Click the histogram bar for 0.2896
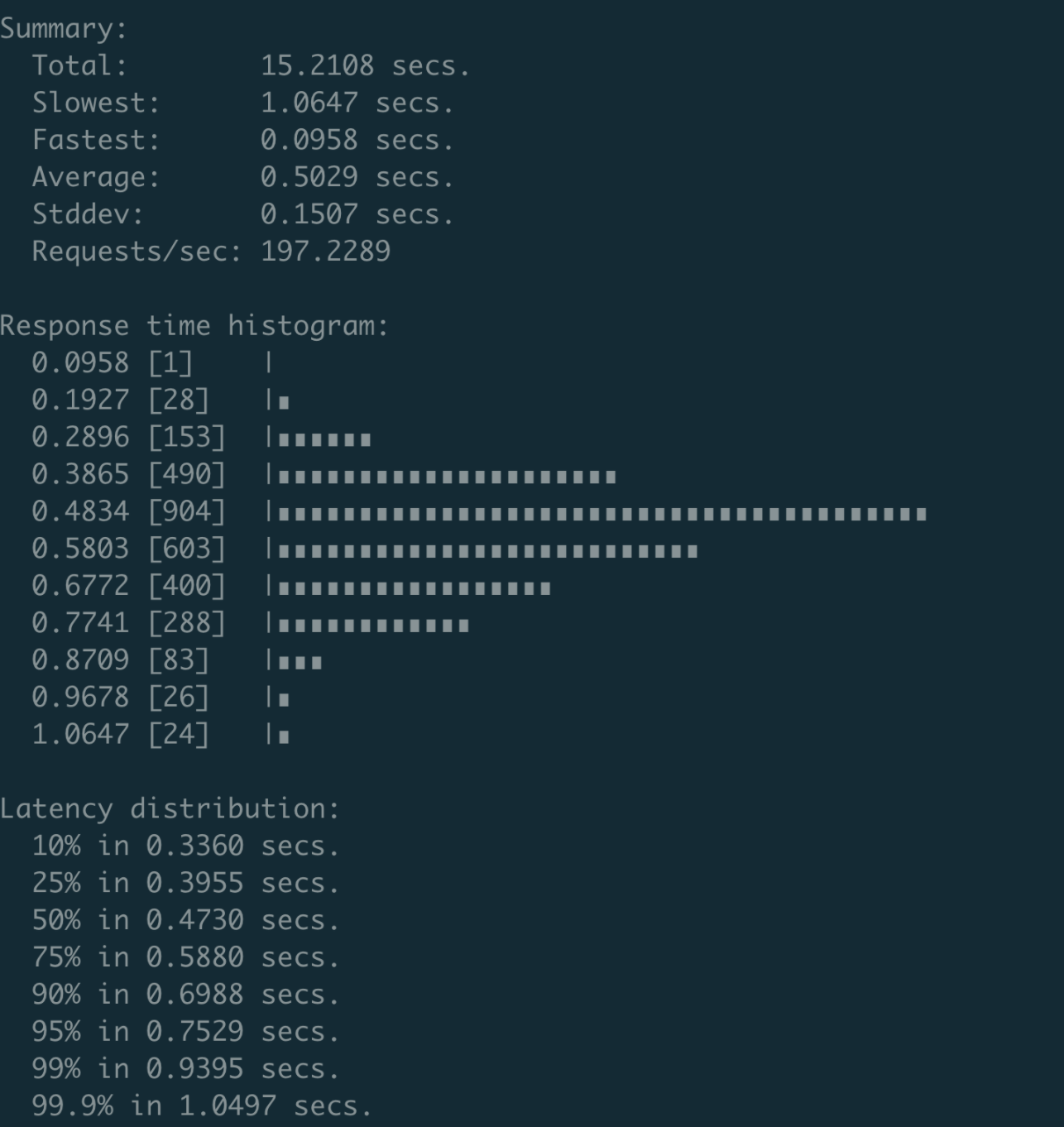The width and height of the screenshot is (1064, 1127). click(x=324, y=439)
